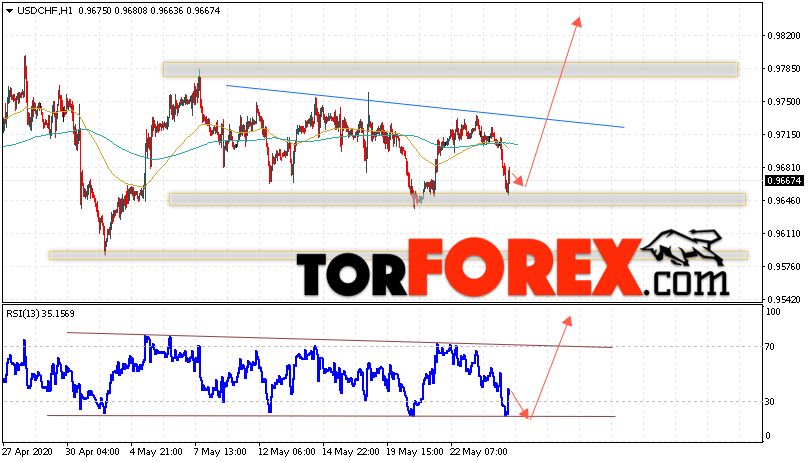Click the 0.96110 price axis label

pyautogui.click(x=784, y=234)
